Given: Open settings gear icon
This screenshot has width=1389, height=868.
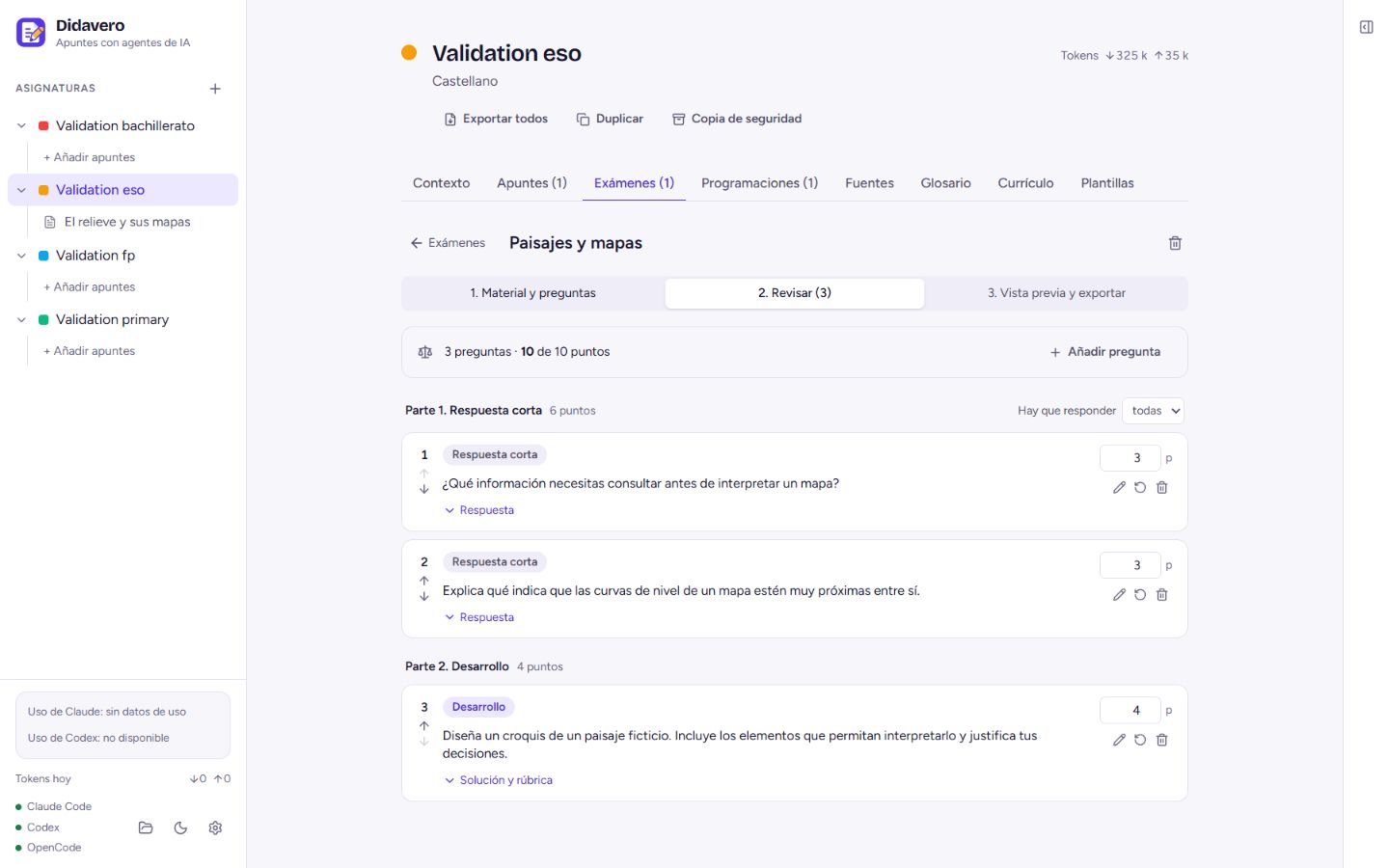Looking at the screenshot, I should (x=215, y=827).
